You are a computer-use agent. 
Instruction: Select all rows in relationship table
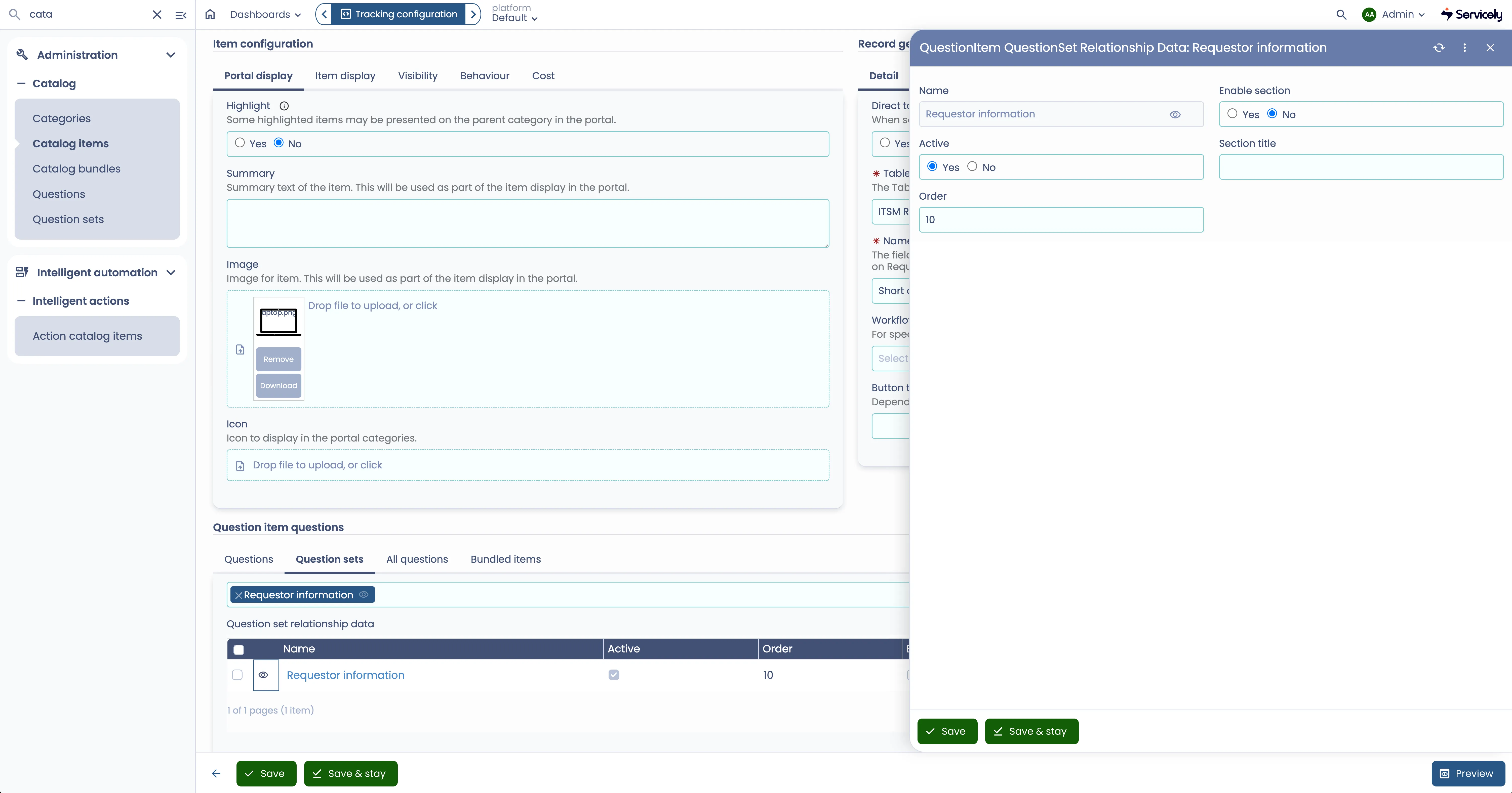point(239,650)
